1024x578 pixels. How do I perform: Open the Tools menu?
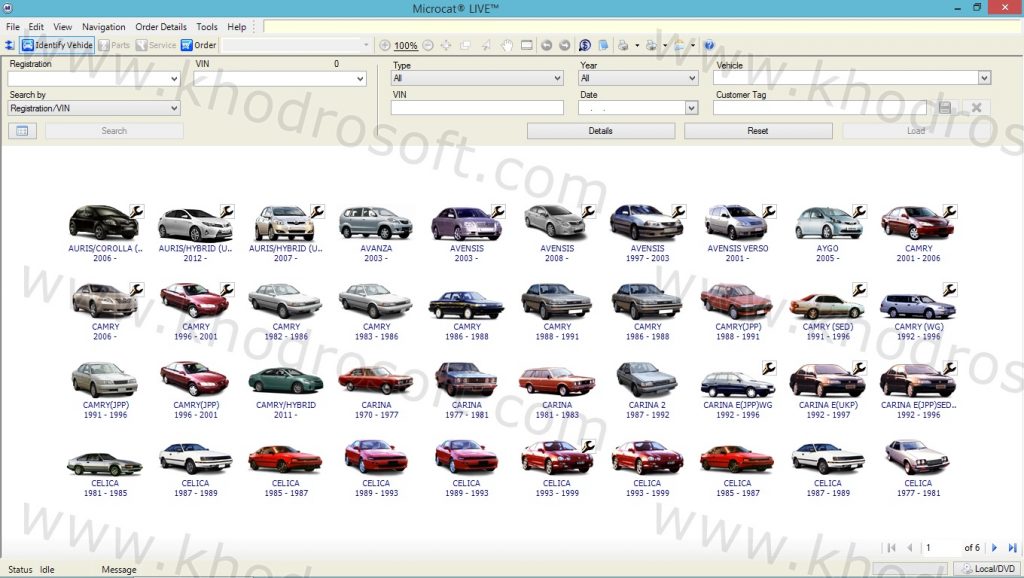[x=206, y=27]
